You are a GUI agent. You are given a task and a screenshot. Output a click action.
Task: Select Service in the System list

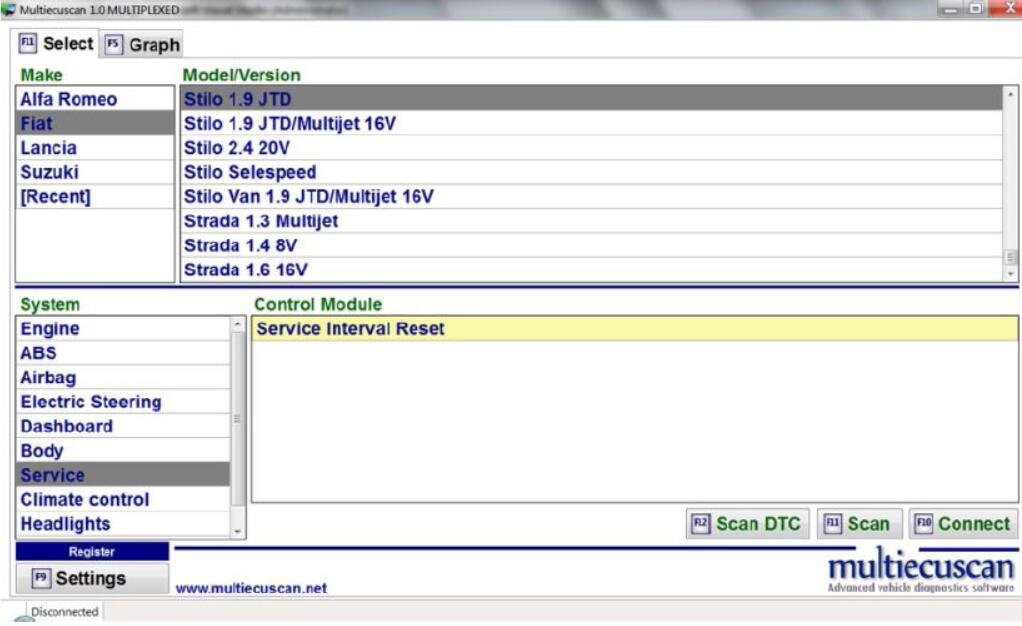pos(123,475)
